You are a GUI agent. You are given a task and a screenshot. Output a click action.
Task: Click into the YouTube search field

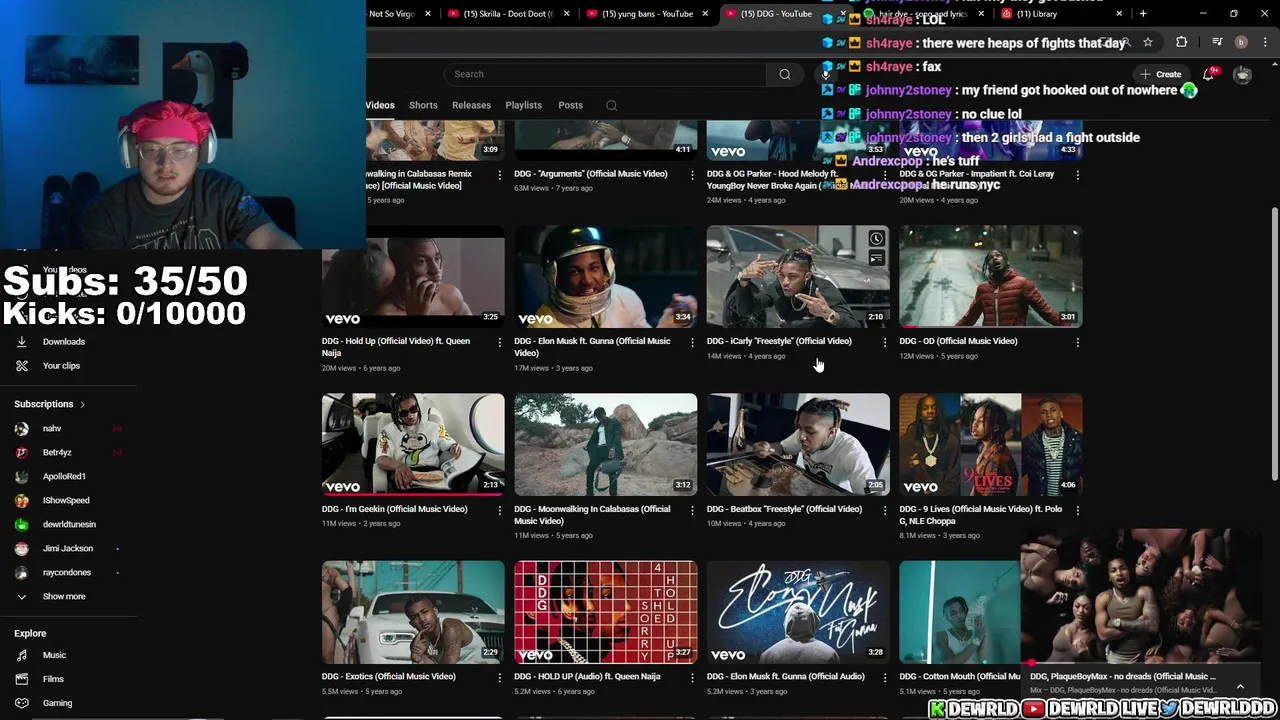click(x=607, y=74)
